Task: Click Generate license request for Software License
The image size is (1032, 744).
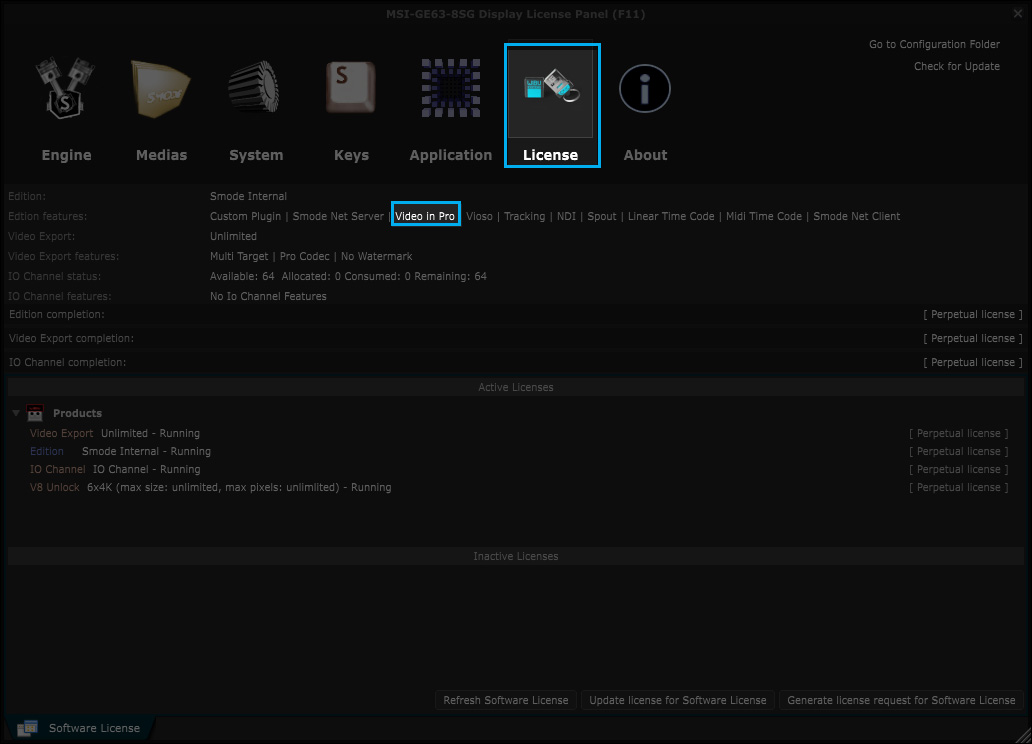Action: tap(901, 700)
